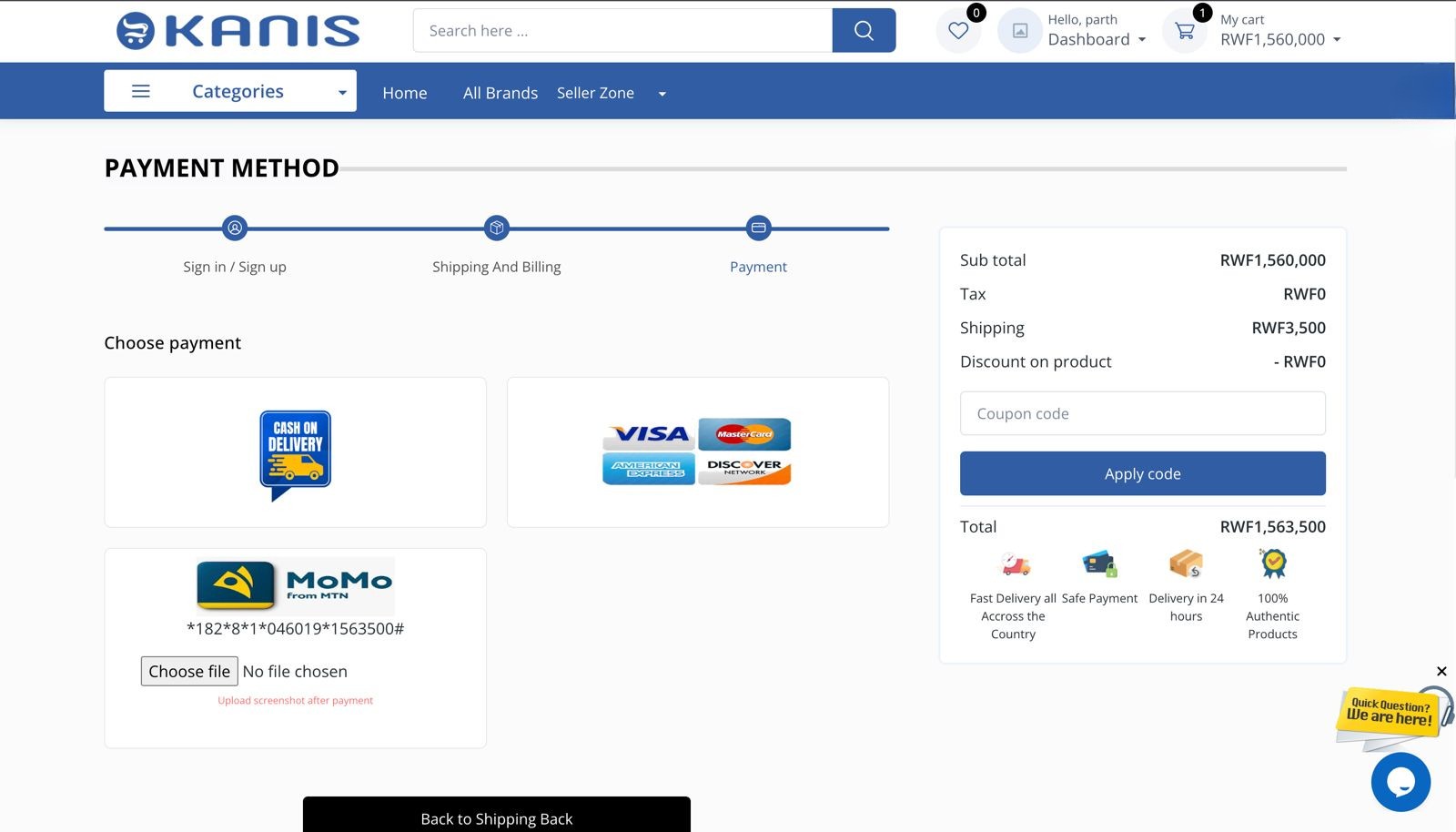1456x832 pixels.
Task: Click the Sign in step icon
Action: pyautogui.click(x=235, y=228)
